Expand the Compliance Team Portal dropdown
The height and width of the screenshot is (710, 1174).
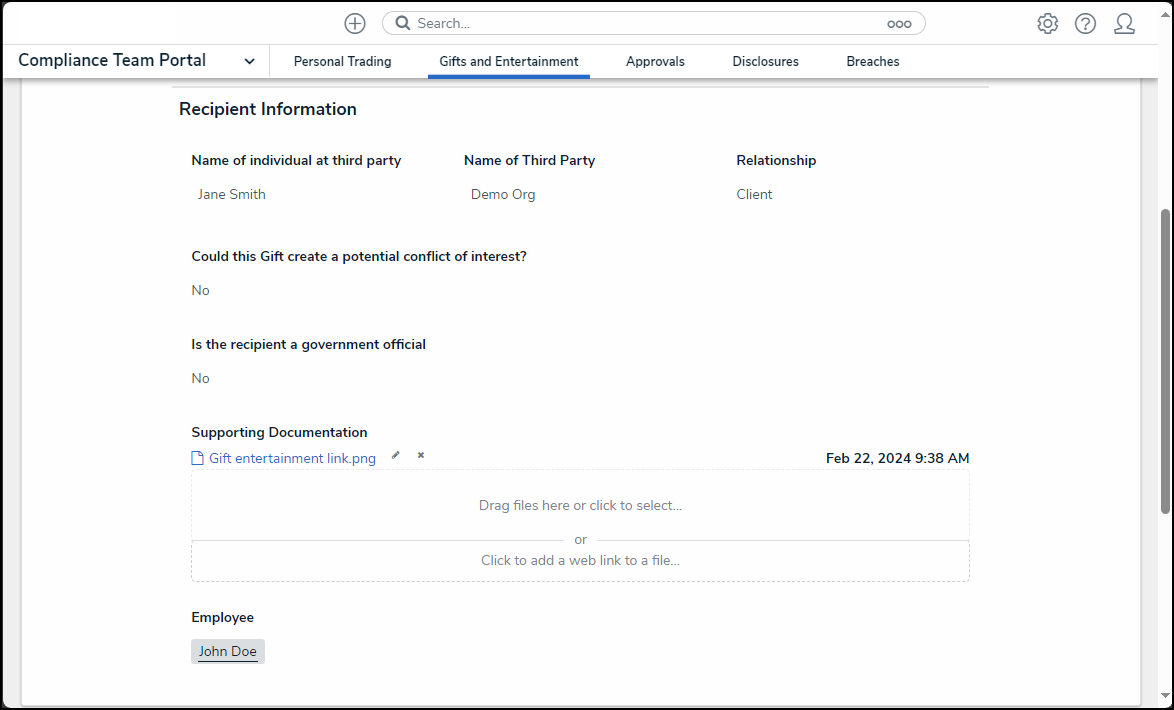[x=249, y=60]
